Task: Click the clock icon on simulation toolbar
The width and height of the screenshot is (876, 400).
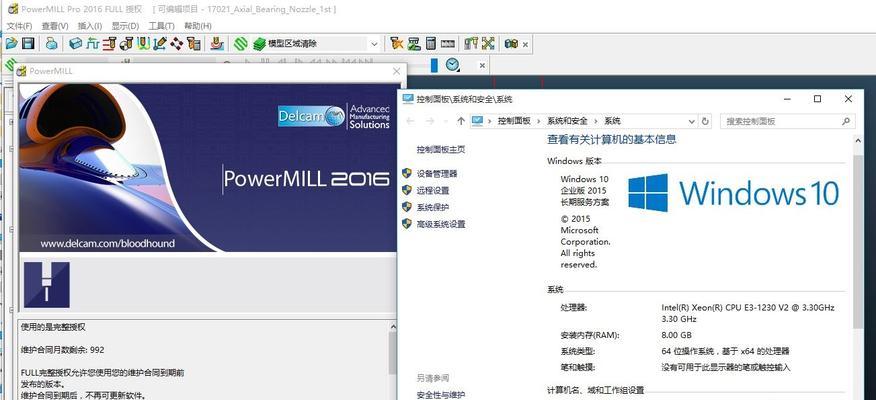Action: coord(453,65)
